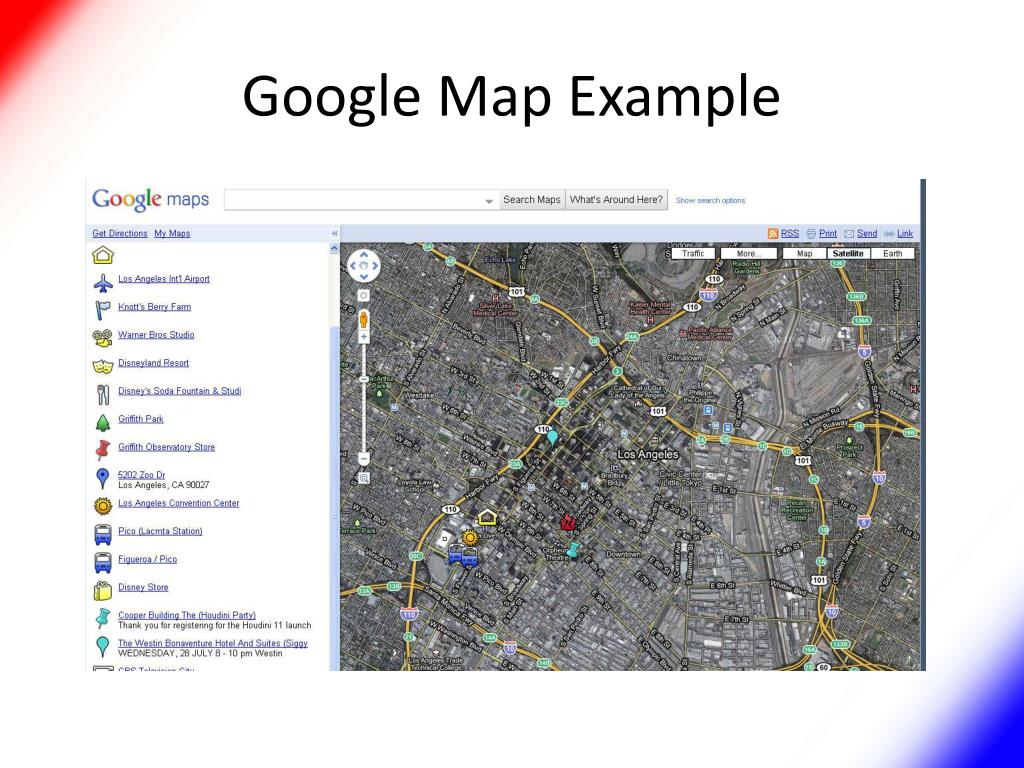Open the Figueroa / Pico link
The image size is (1024, 768).
tap(147, 560)
